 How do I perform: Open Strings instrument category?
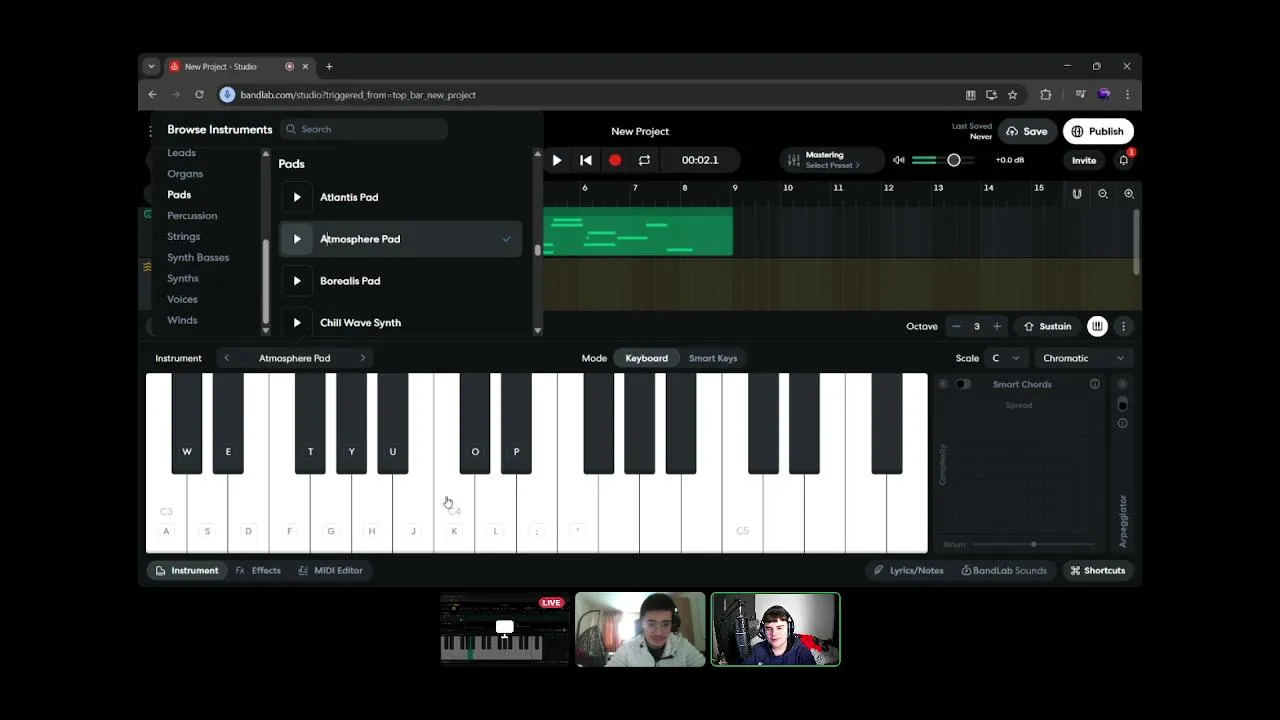point(183,237)
